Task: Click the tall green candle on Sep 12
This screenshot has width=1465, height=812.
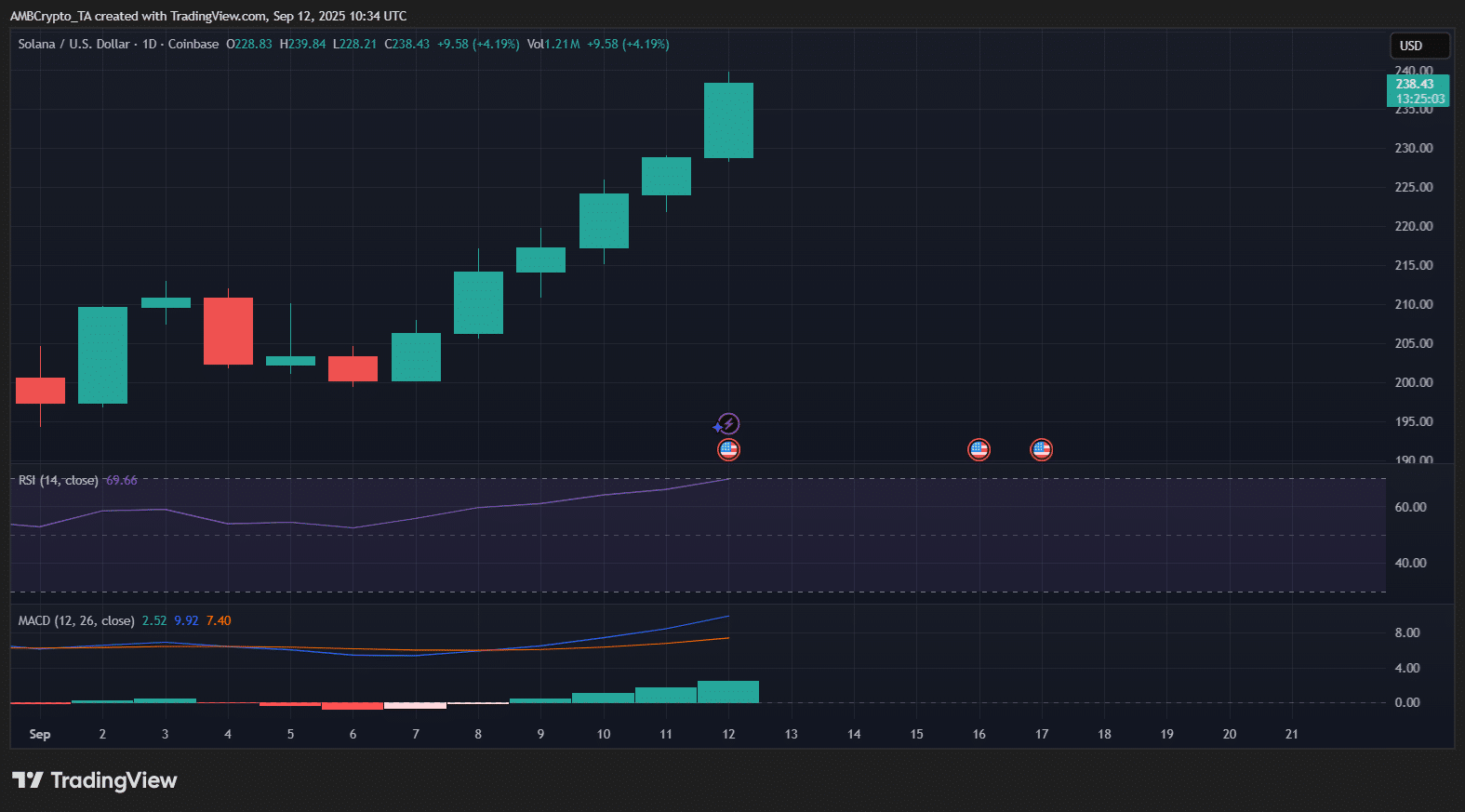Action: click(x=728, y=121)
